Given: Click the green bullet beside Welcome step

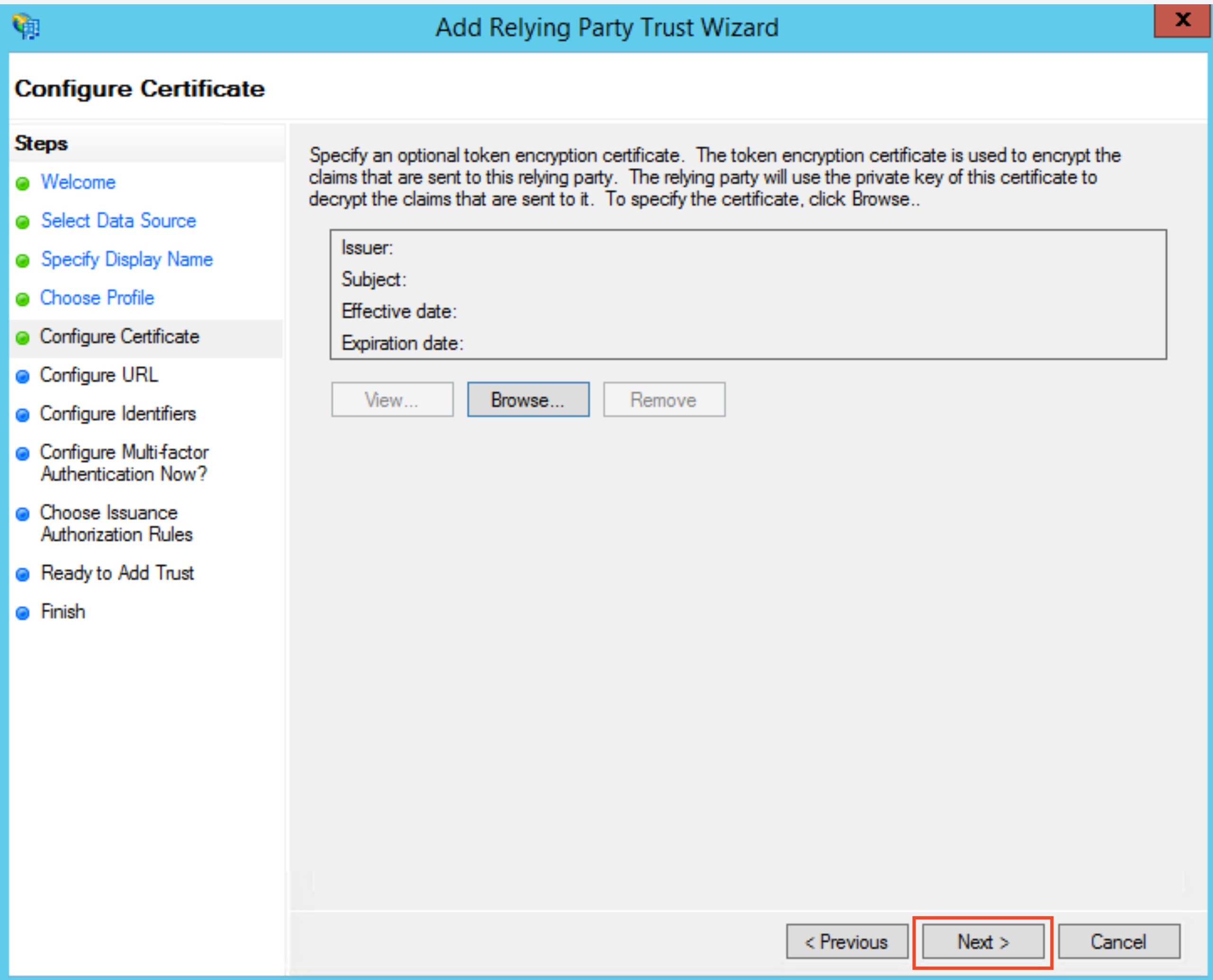Looking at the screenshot, I should [23, 184].
